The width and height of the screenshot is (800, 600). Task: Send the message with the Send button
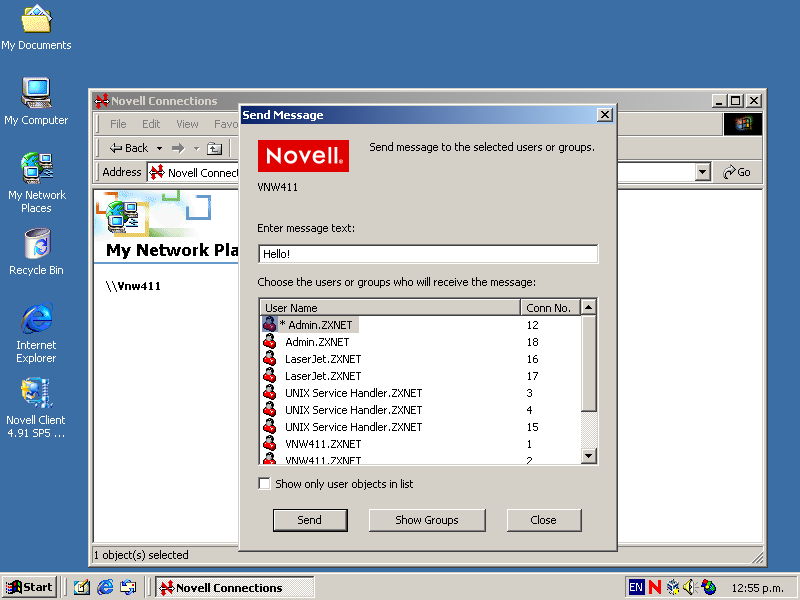pos(310,520)
